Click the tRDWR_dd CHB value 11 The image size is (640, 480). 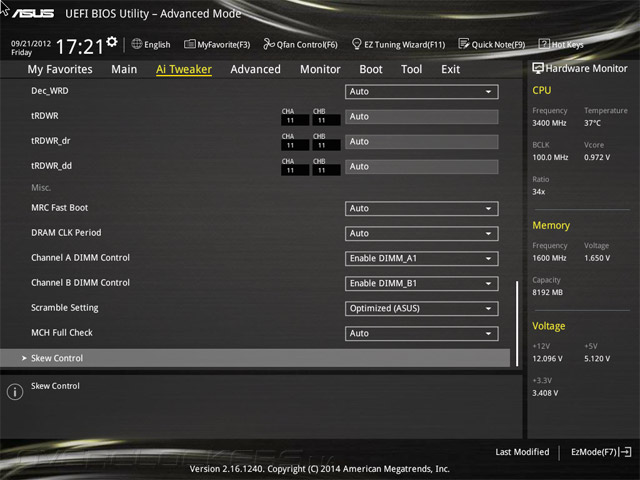[x=326, y=170]
